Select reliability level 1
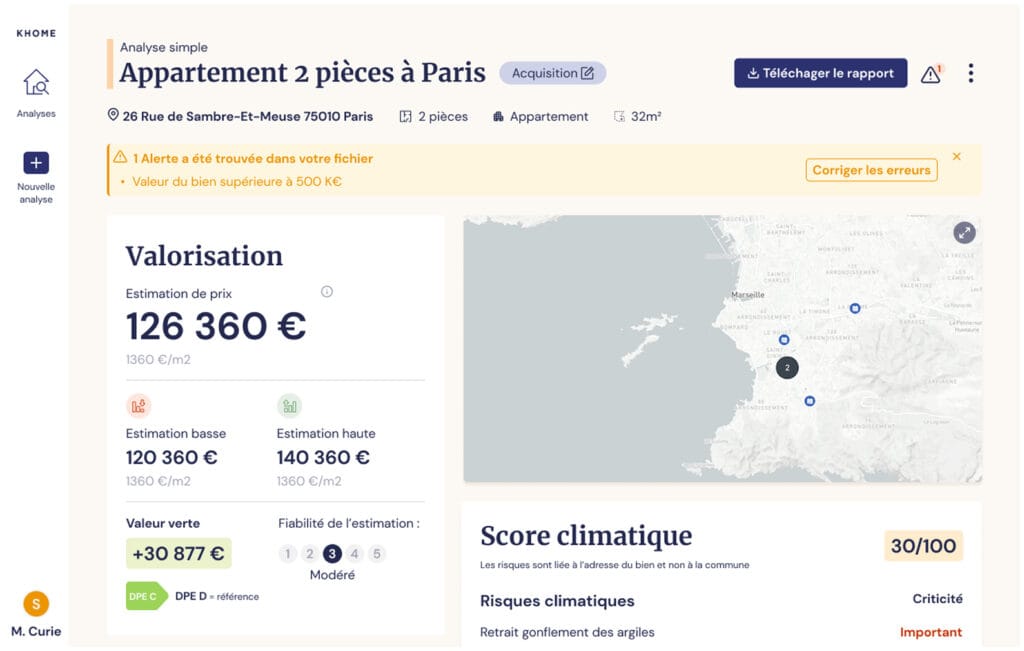Image resolution: width=1024 pixels, height=651 pixels. (288, 554)
